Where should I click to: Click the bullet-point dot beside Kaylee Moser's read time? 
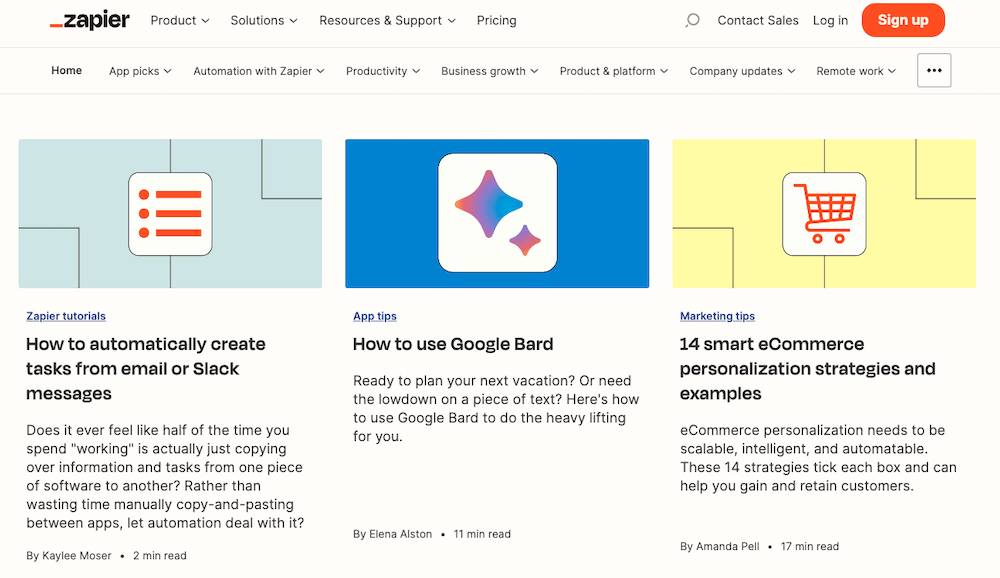coord(122,555)
